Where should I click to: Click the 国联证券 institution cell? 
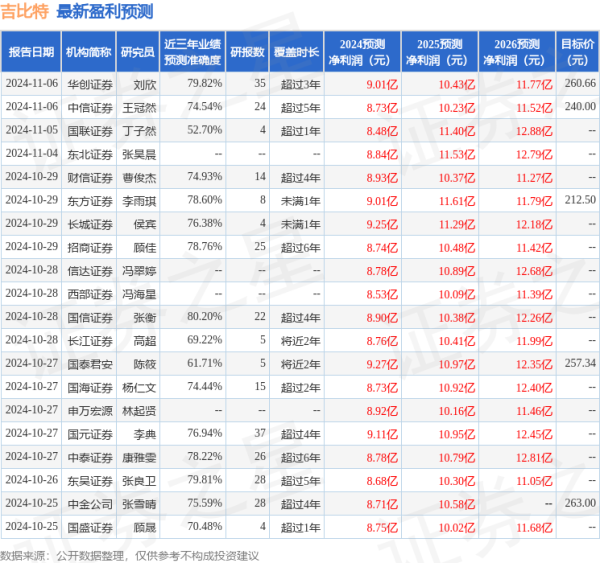90,131
